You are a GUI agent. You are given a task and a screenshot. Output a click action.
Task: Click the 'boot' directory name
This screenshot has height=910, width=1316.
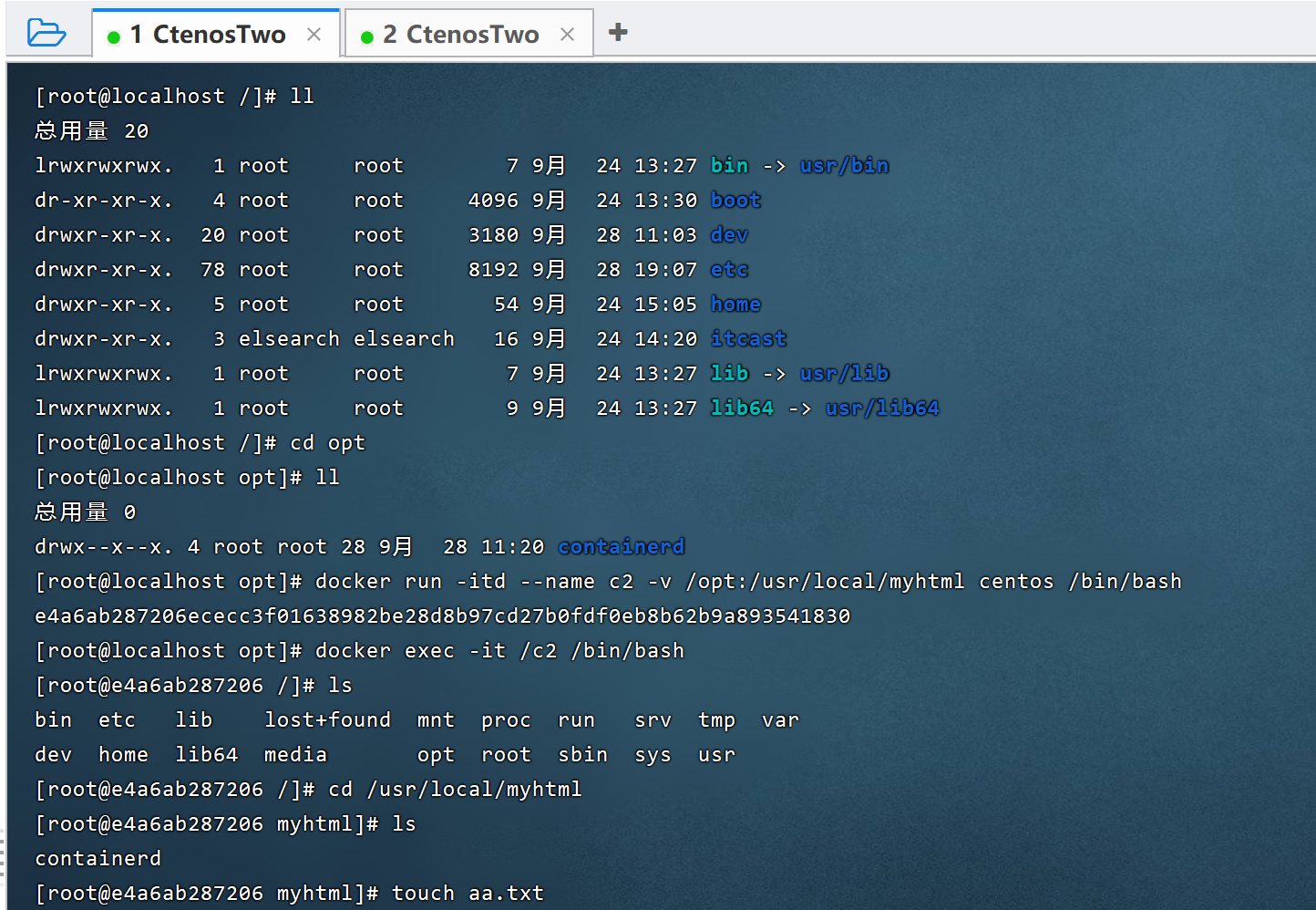pyautogui.click(x=735, y=200)
